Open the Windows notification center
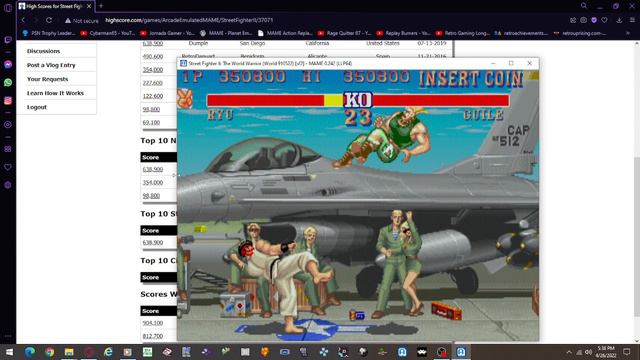640x360 pixels. [627, 352]
